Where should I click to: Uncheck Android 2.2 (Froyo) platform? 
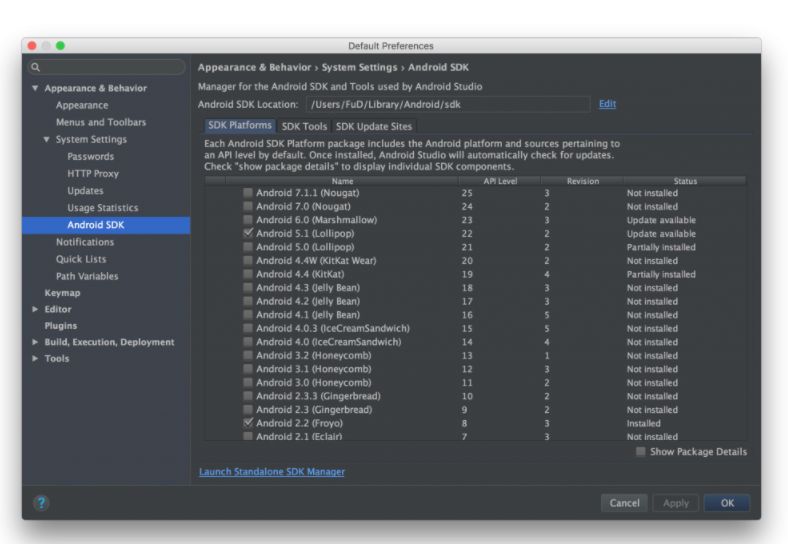point(248,423)
